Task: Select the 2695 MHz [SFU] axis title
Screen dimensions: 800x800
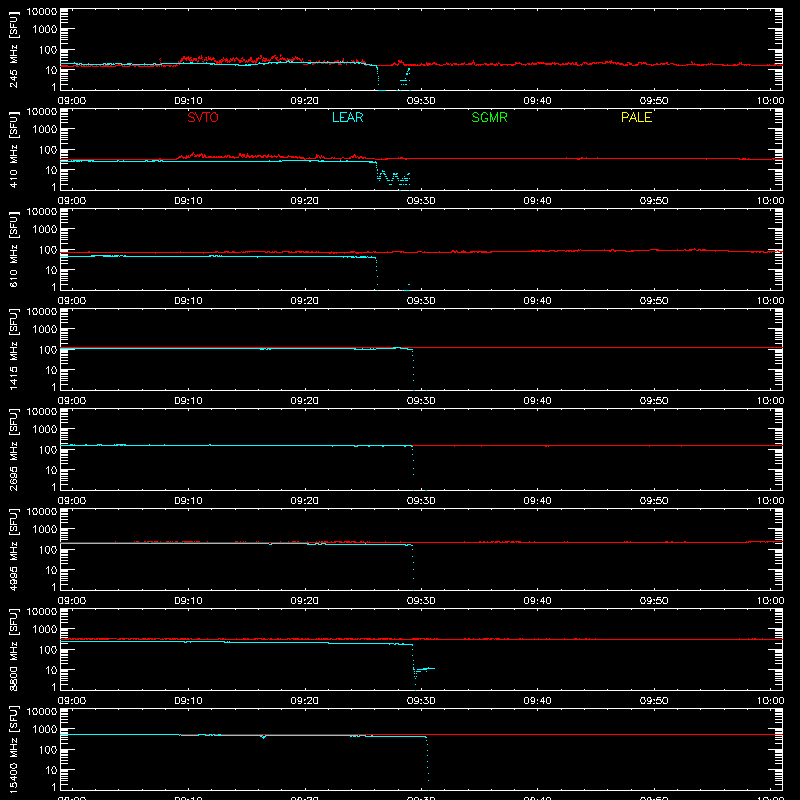Action: [13, 450]
